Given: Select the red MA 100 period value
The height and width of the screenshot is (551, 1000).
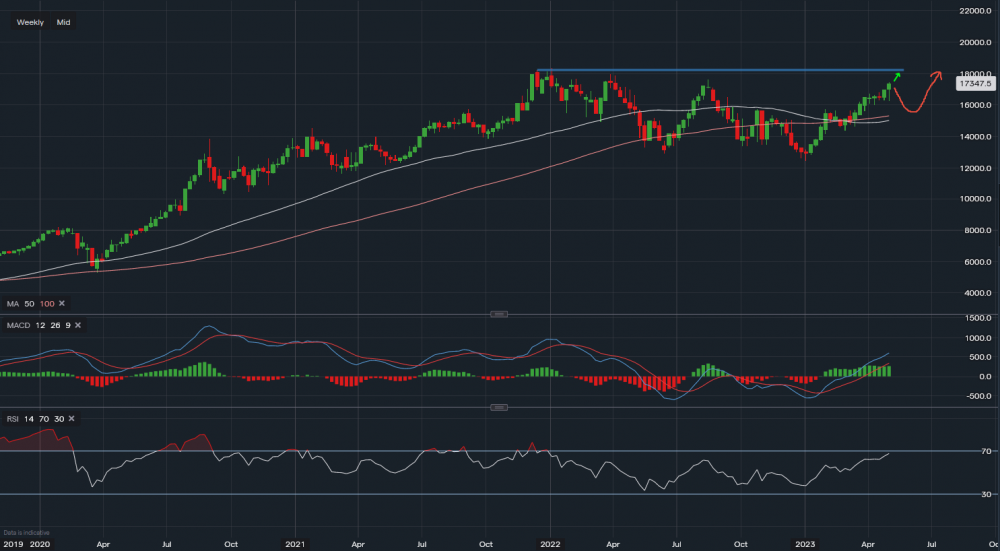Looking at the screenshot, I should pos(44,303).
